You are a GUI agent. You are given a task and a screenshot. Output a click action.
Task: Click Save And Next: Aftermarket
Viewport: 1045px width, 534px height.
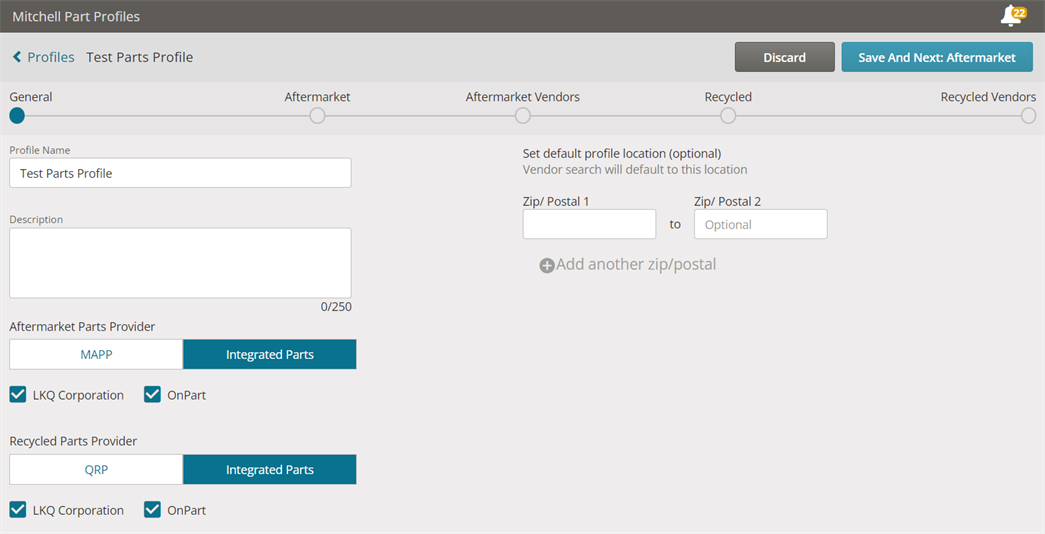937,57
